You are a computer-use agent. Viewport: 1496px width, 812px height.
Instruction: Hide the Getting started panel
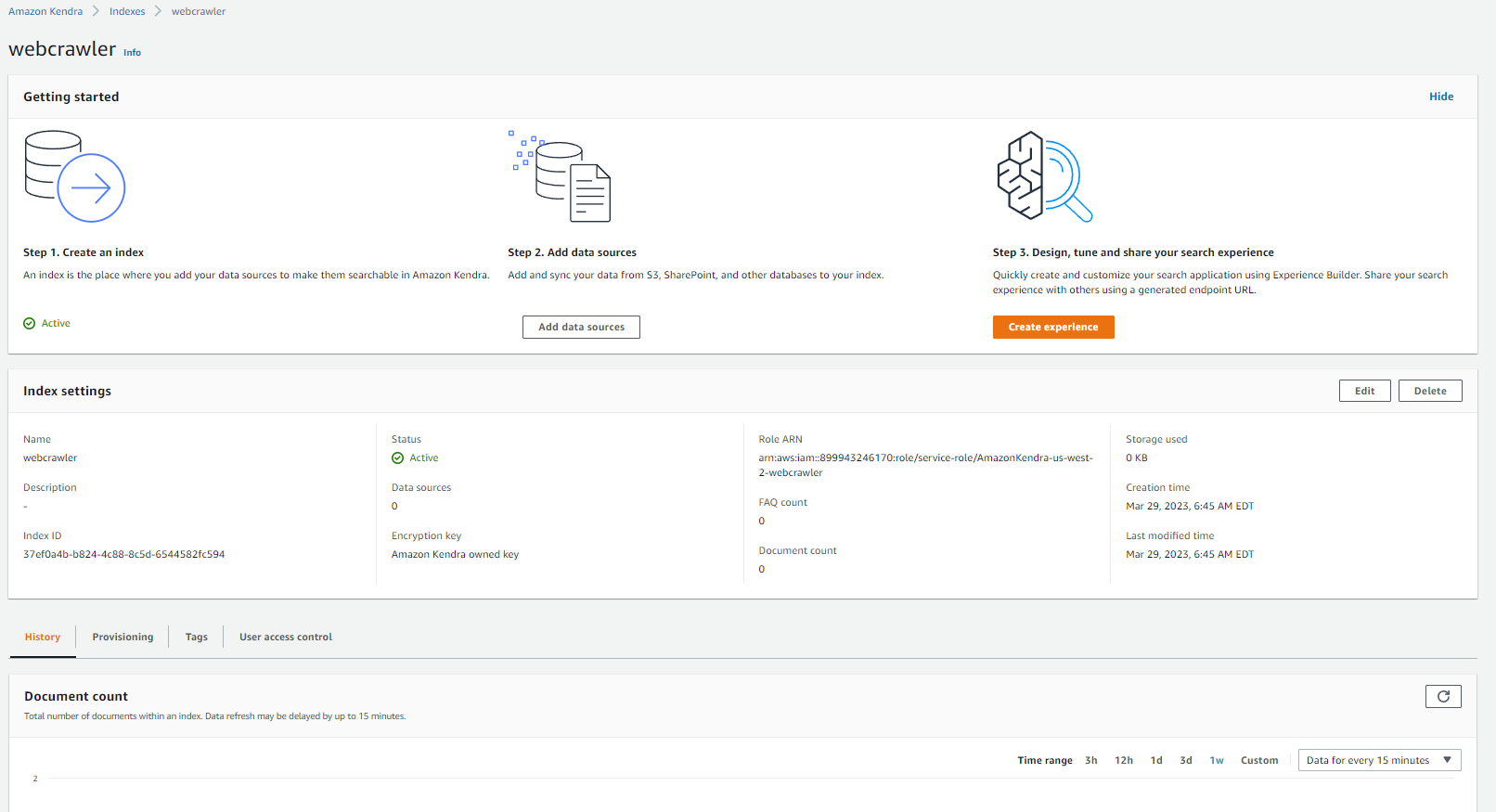[1441, 97]
